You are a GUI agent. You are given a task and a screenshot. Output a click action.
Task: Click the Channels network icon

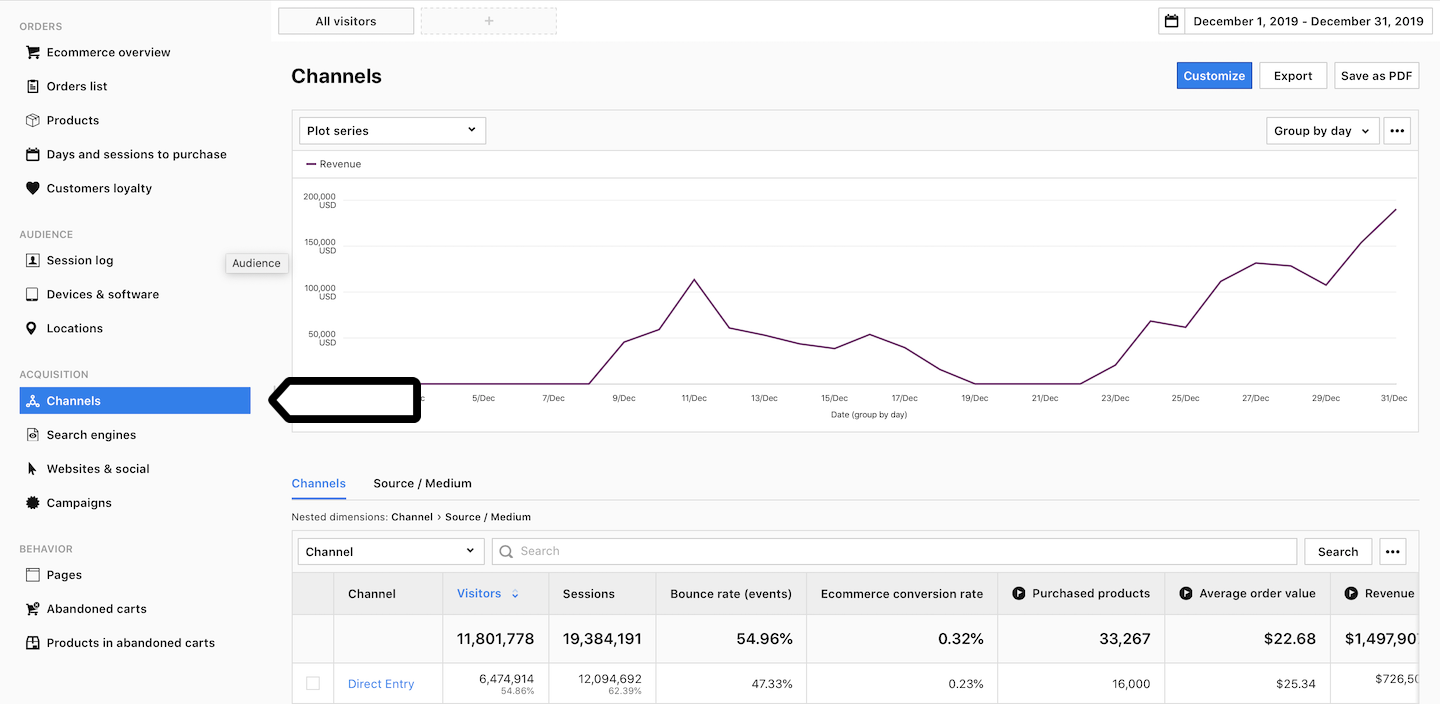pyautogui.click(x=33, y=401)
